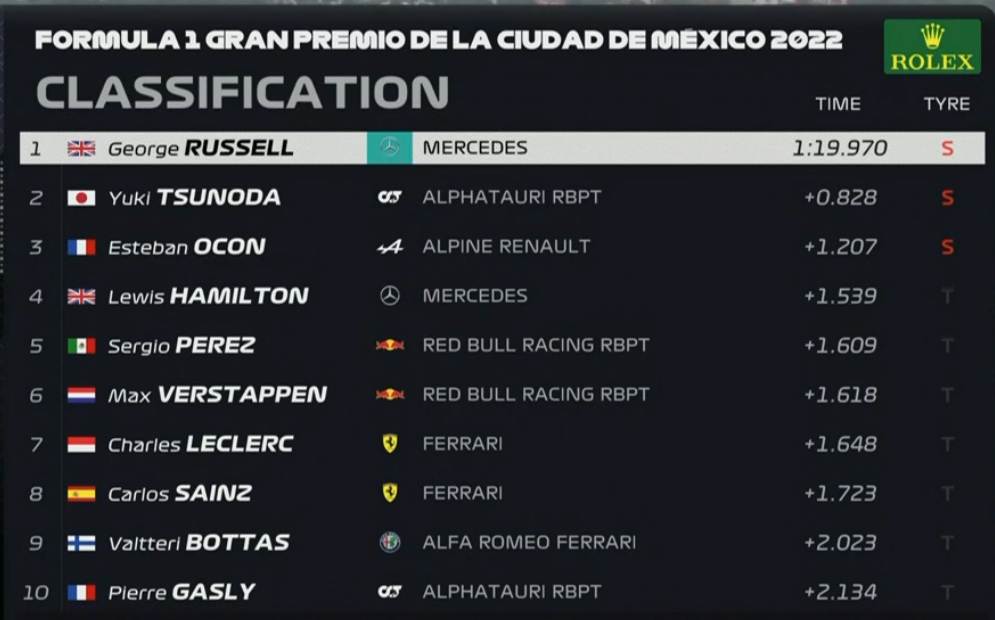Image resolution: width=995 pixels, height=620 pixels.
Task: Click the Red Bull logo beside Perez
Action: 389,345
